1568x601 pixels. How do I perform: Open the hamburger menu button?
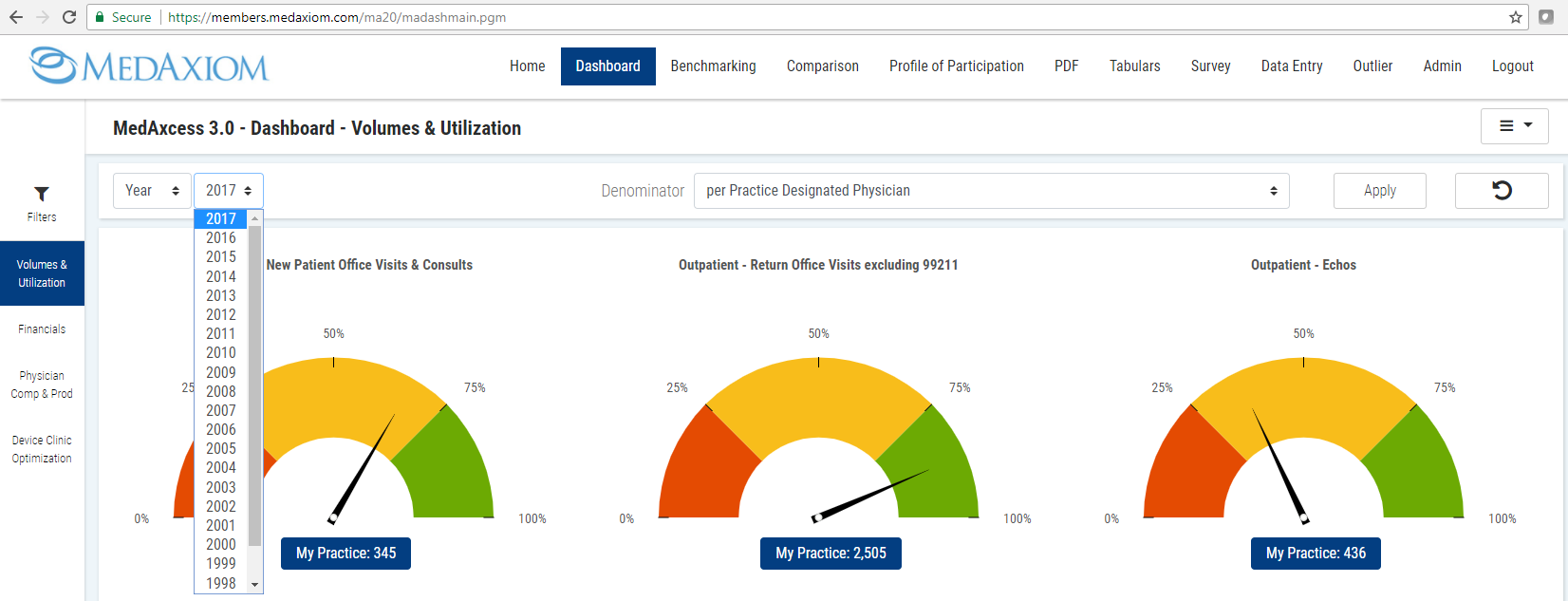(x=1514, y=126)
